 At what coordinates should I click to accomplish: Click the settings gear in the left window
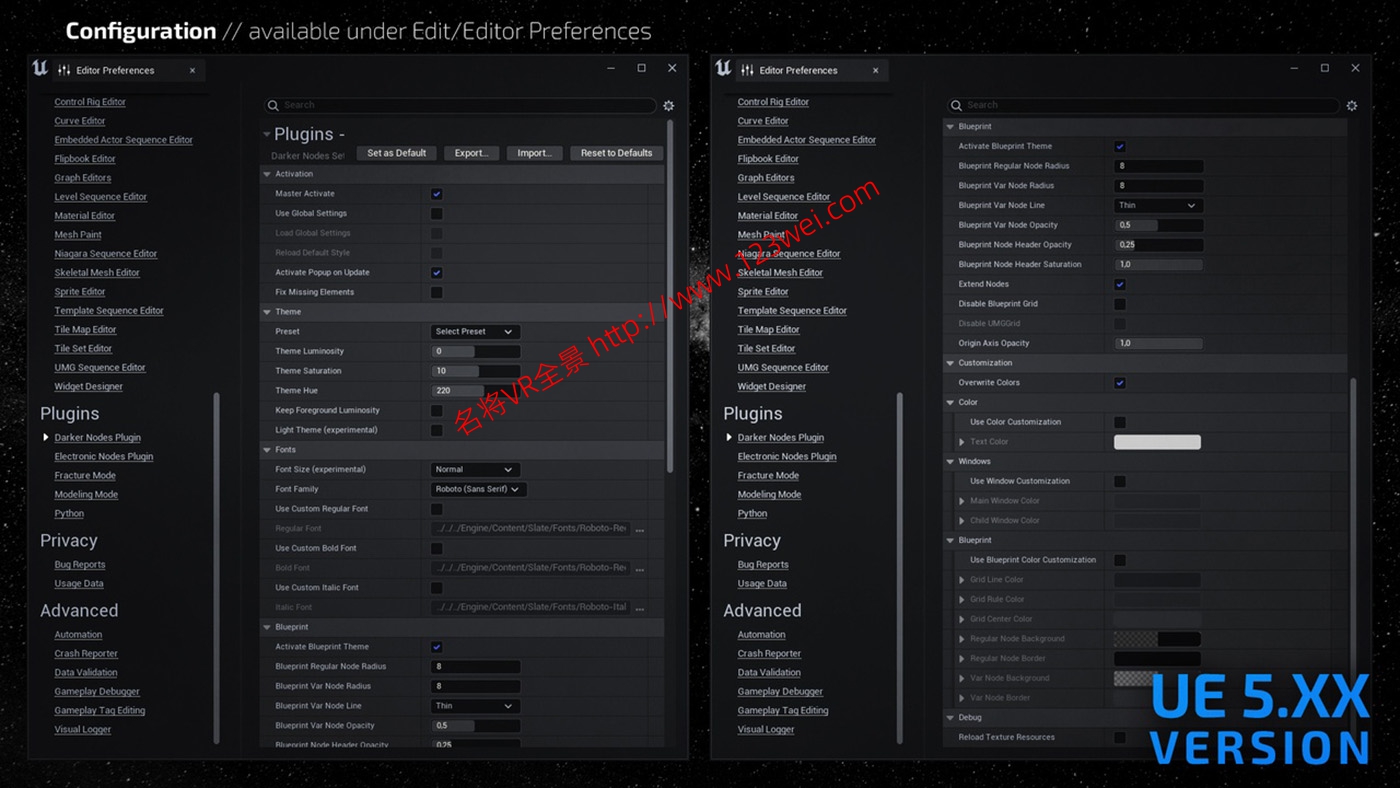tap(668, 105)
